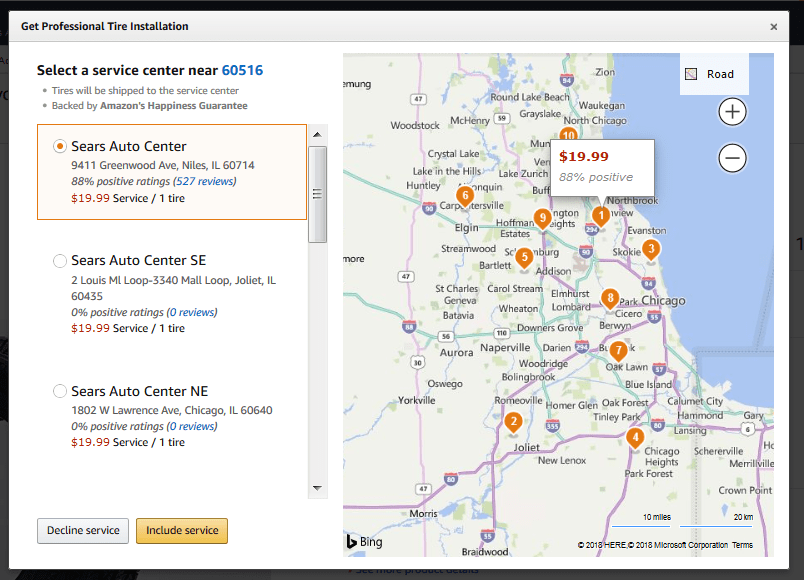Select the Sears Auto Center NE option
This screenshot has width=804, height=580.
59,391
